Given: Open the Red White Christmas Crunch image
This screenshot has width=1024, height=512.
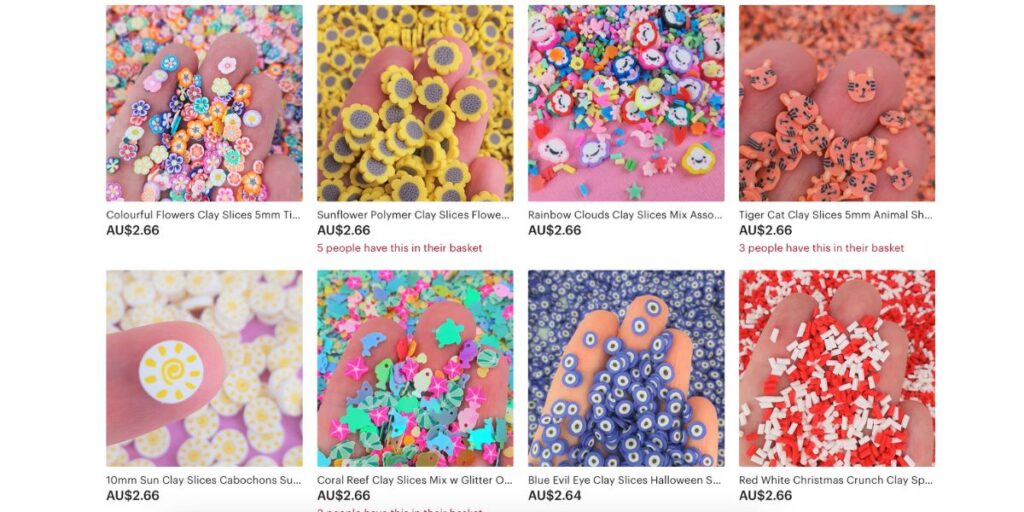Looking at the screenshot, I should click(x=837, y=368).
